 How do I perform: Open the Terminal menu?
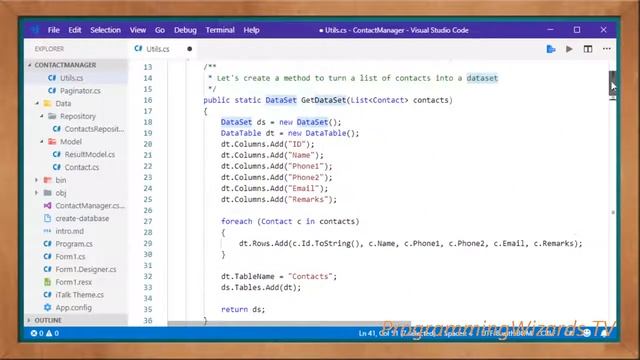point(220,30)
